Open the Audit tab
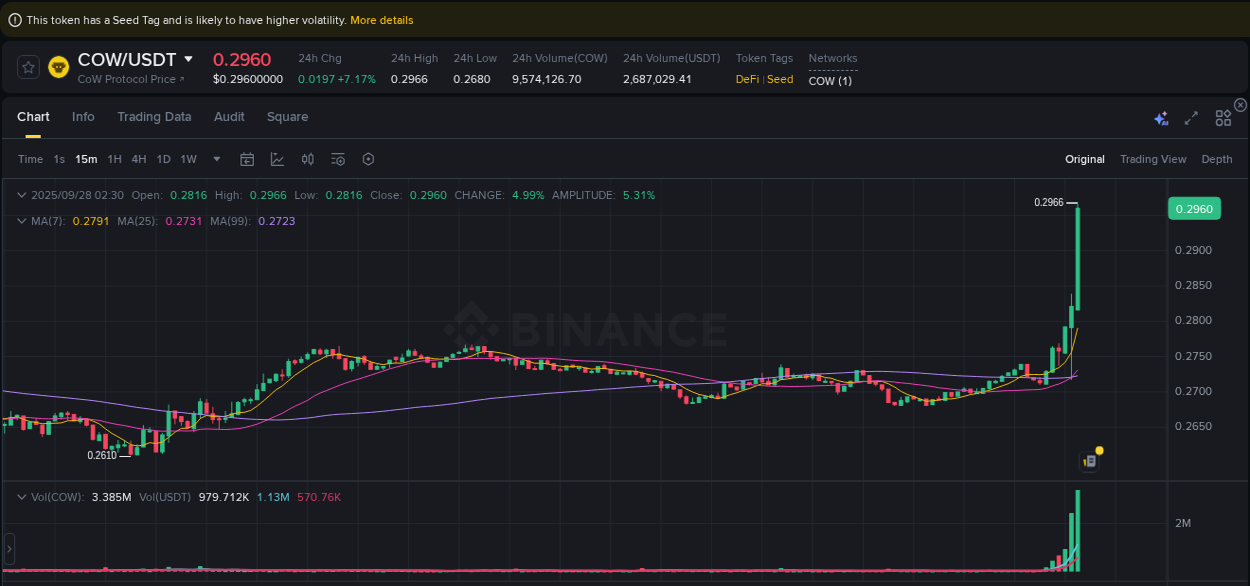The height and width of the screenshot is (586, 1250). click(x=229, y=117)
